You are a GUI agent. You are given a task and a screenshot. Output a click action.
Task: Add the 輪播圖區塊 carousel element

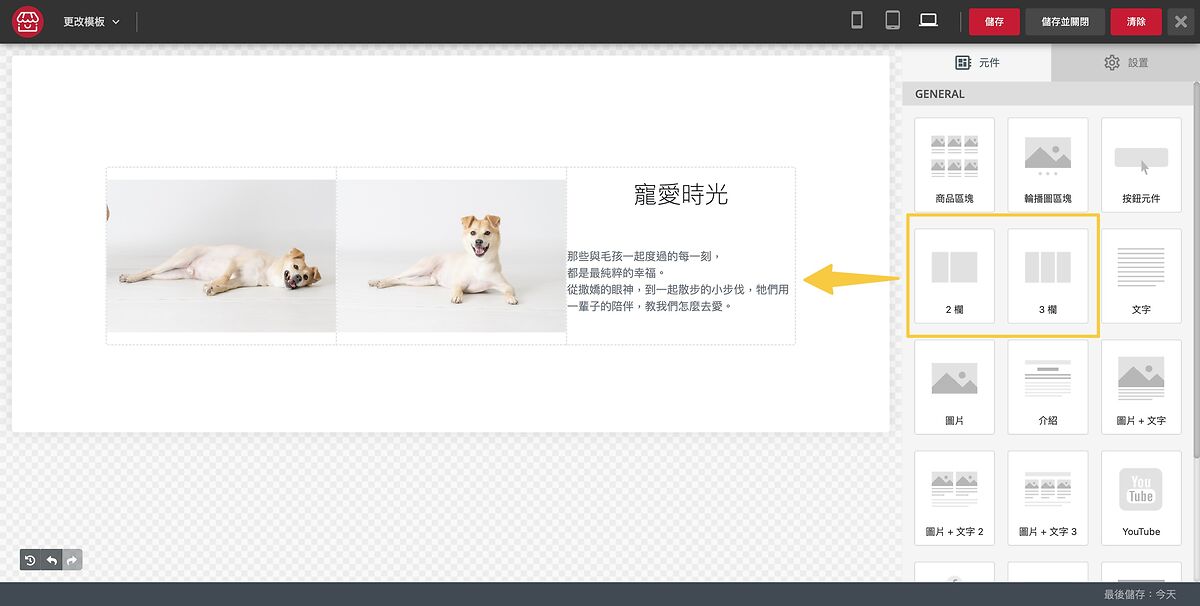[x=1047, y=164]
